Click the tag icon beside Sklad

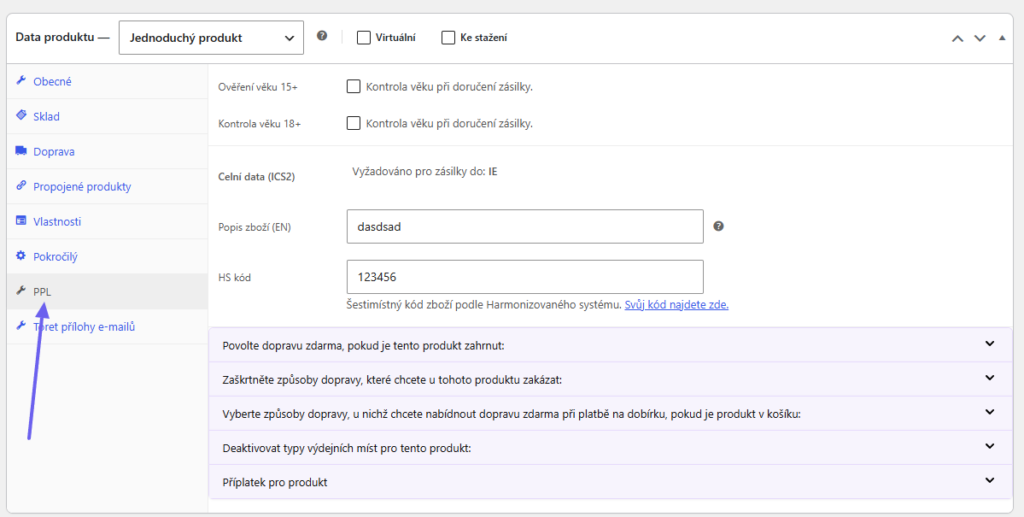click(21, 116)
